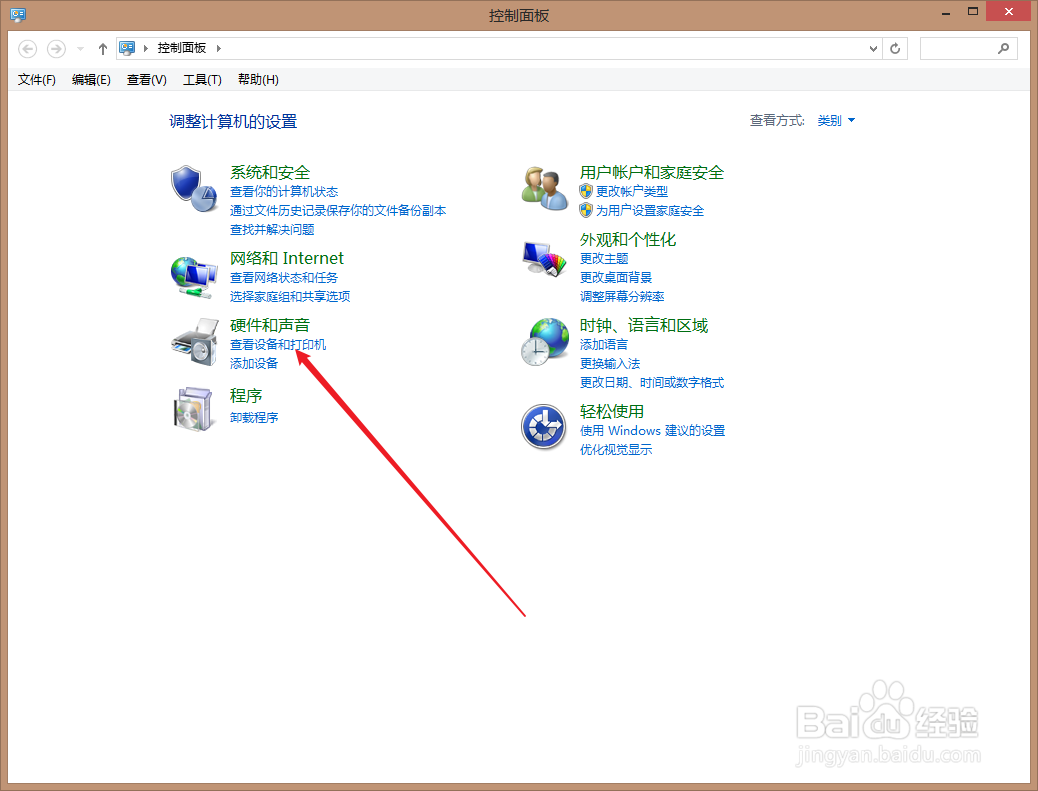Viewport: 1038px width, 791px height.
Task: Click the 查看设备和打印机 link
Action: point(278,344)
